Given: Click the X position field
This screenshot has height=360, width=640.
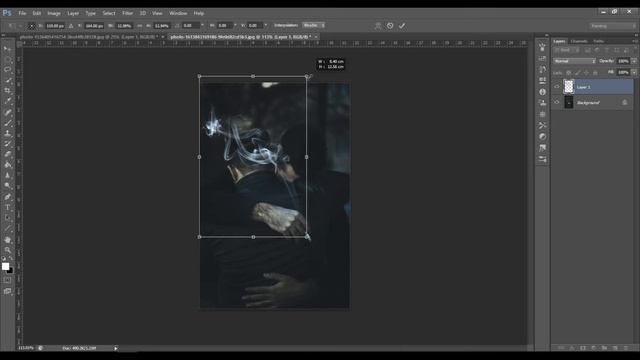Looking at the screenshot, I should tap(55, 26).
